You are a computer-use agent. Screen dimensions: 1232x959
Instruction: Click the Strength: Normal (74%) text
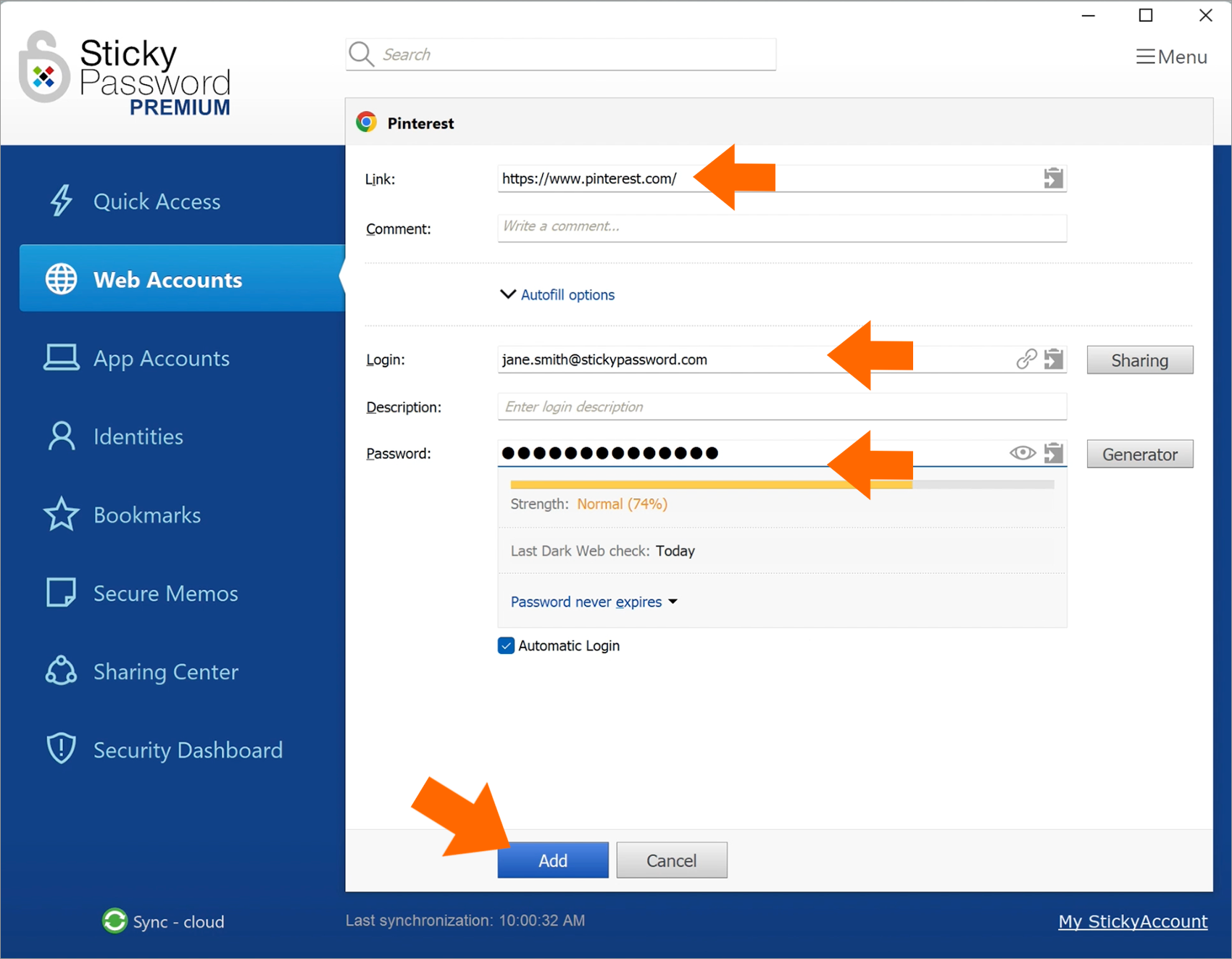tap(588, 504)
